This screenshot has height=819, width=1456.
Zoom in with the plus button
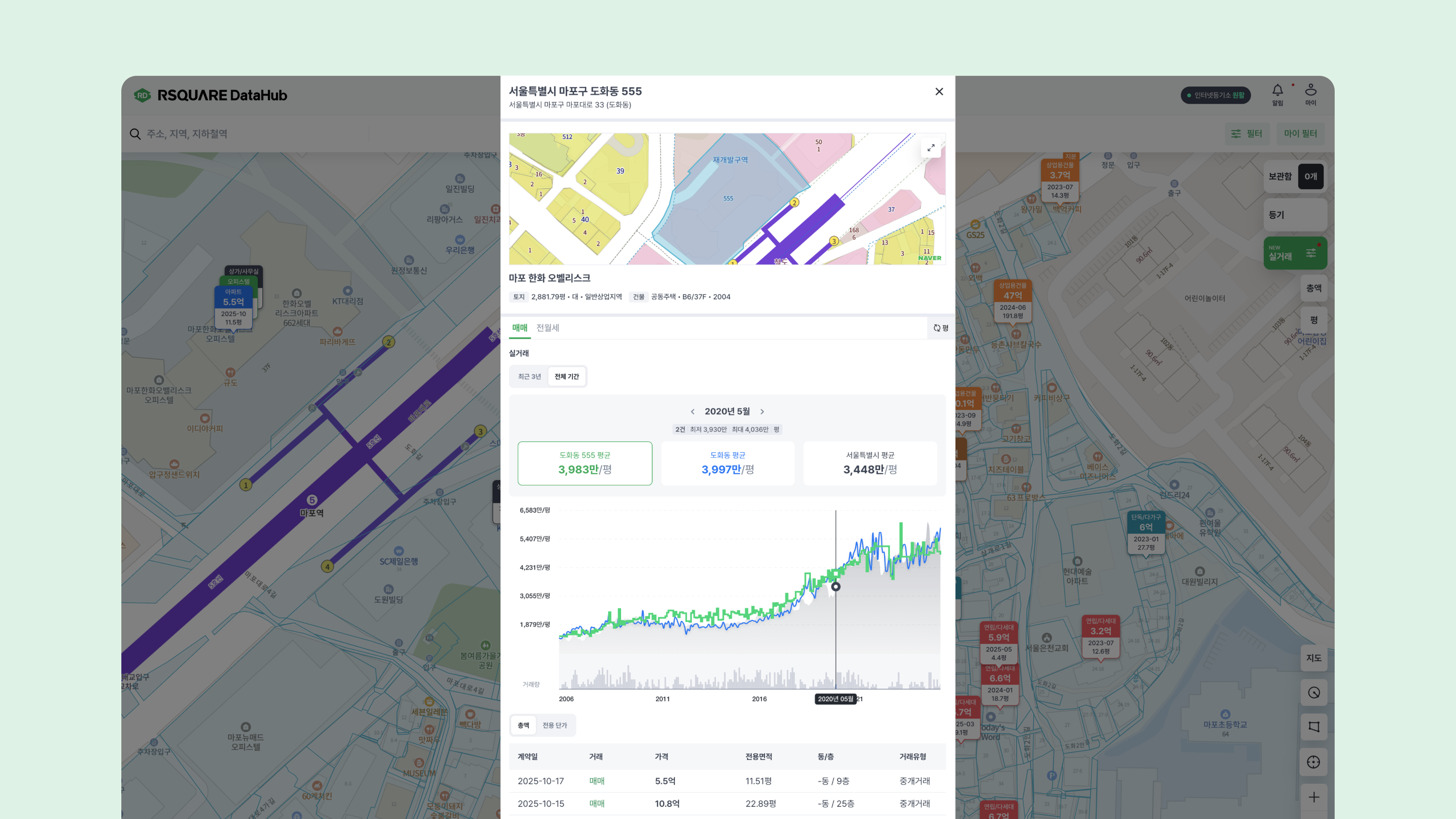tap(1313, 797)
